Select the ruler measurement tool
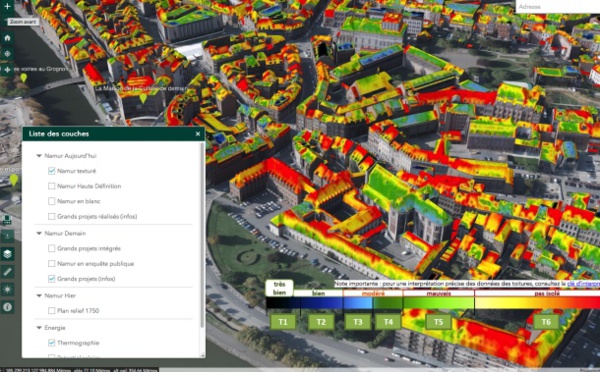Screen dimensions: 600x372 7,272
